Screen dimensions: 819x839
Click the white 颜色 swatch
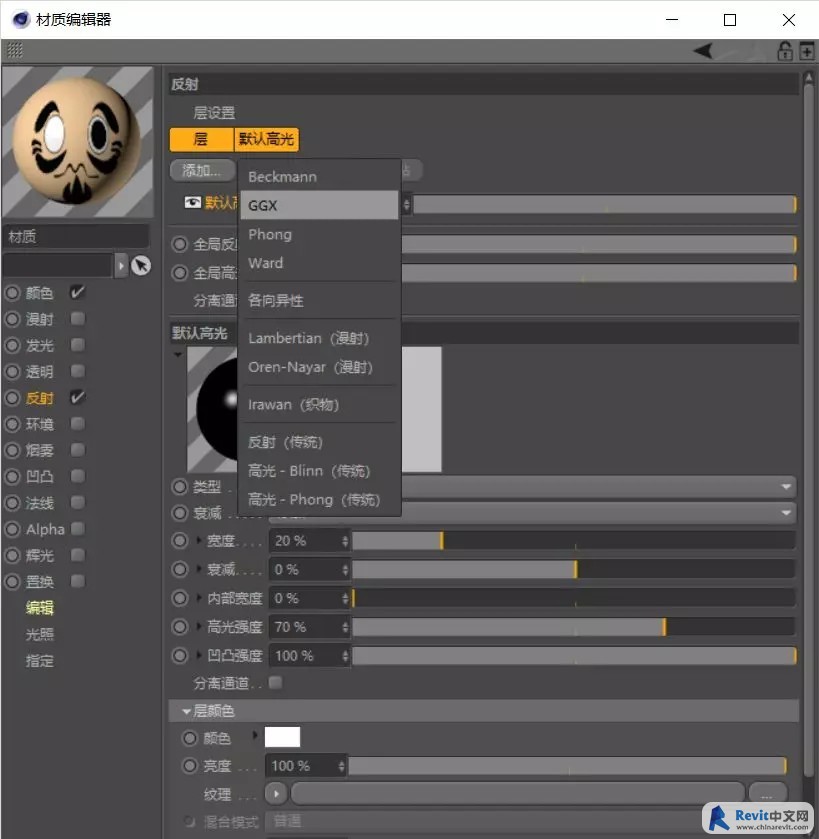click(282, 737)
